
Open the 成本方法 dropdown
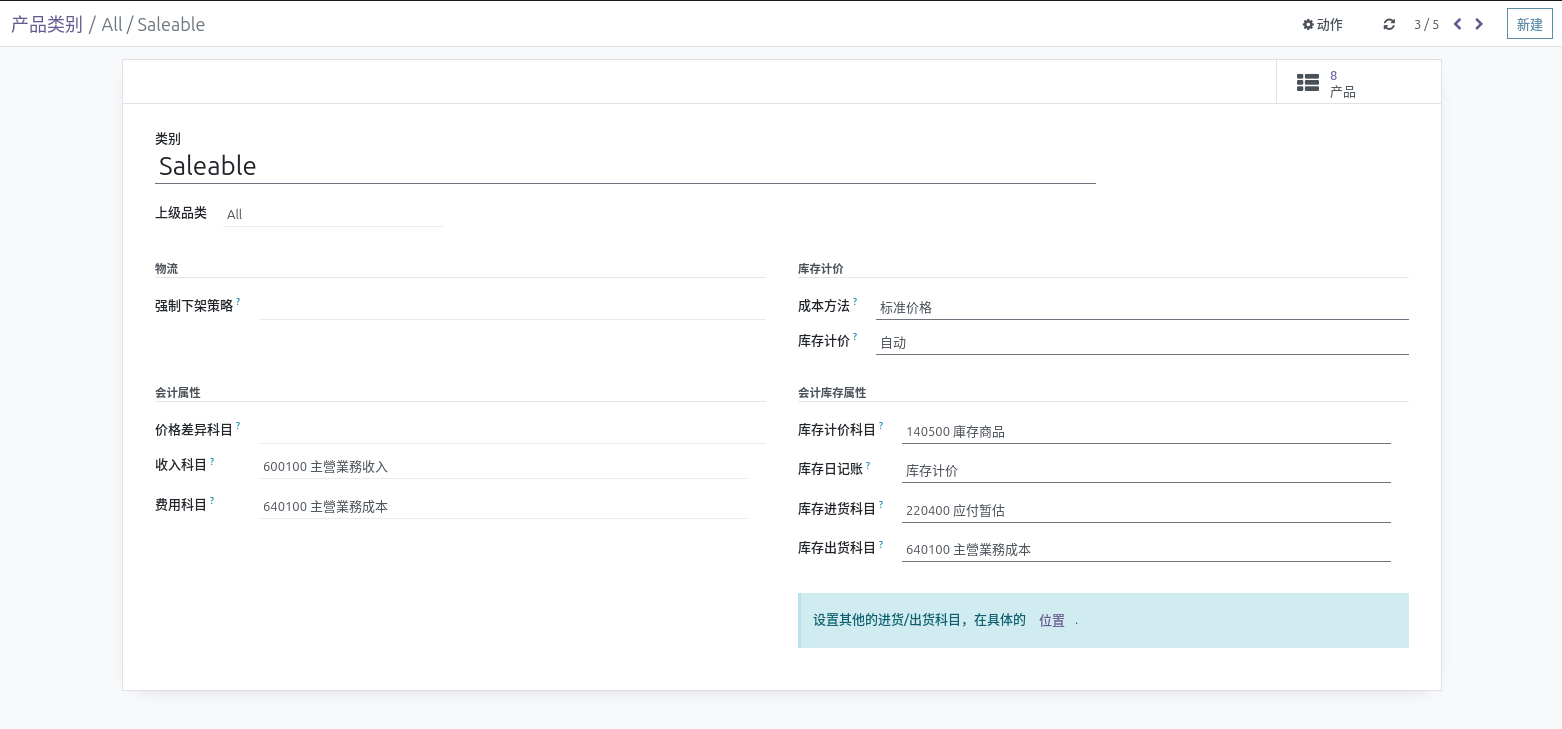click(1142, 308)
